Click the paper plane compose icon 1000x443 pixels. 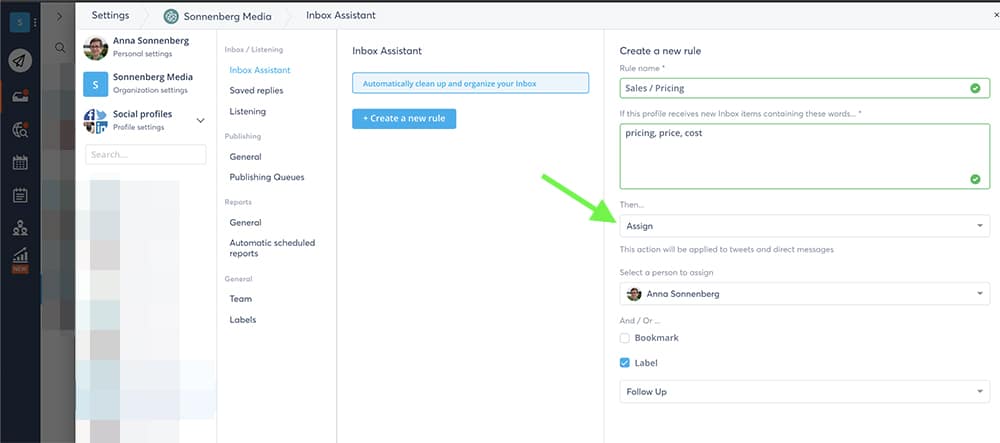click(x=20, y=61)
